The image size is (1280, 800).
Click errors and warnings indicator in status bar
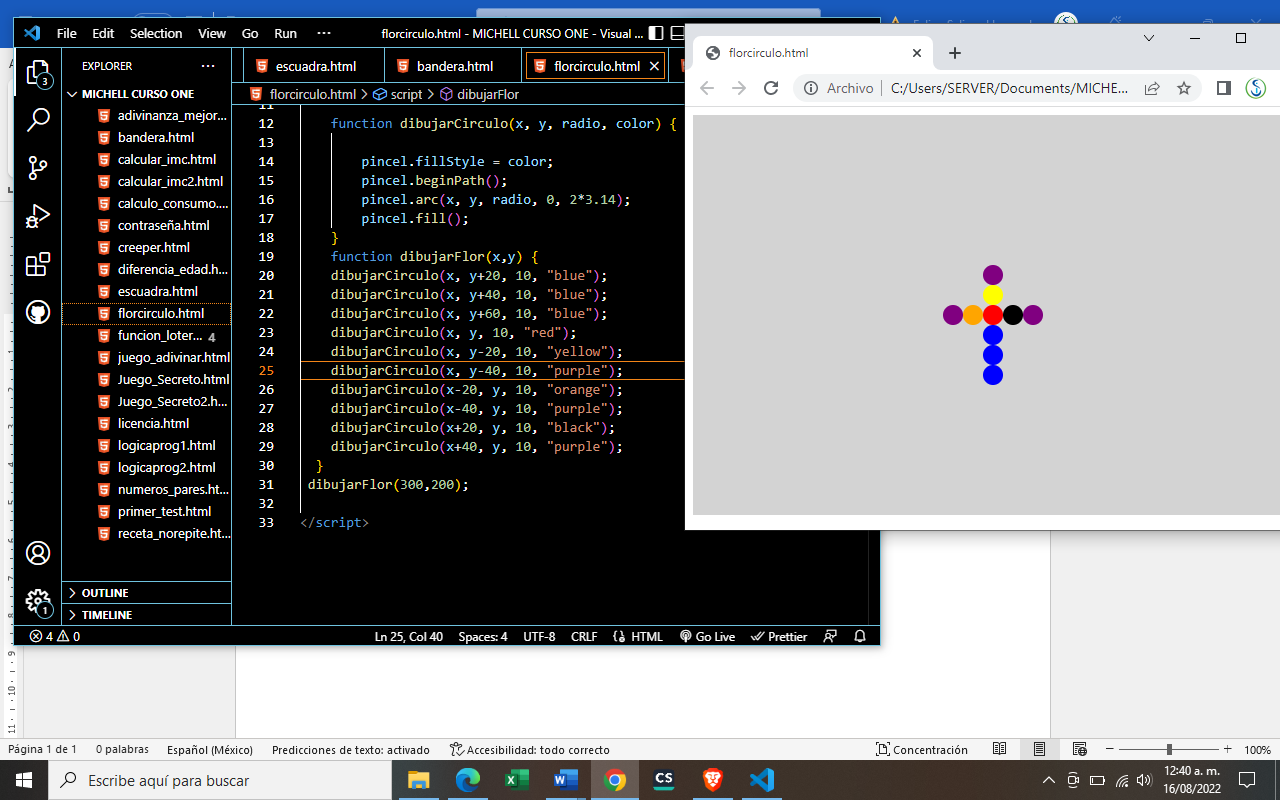[x=54, y=636]
